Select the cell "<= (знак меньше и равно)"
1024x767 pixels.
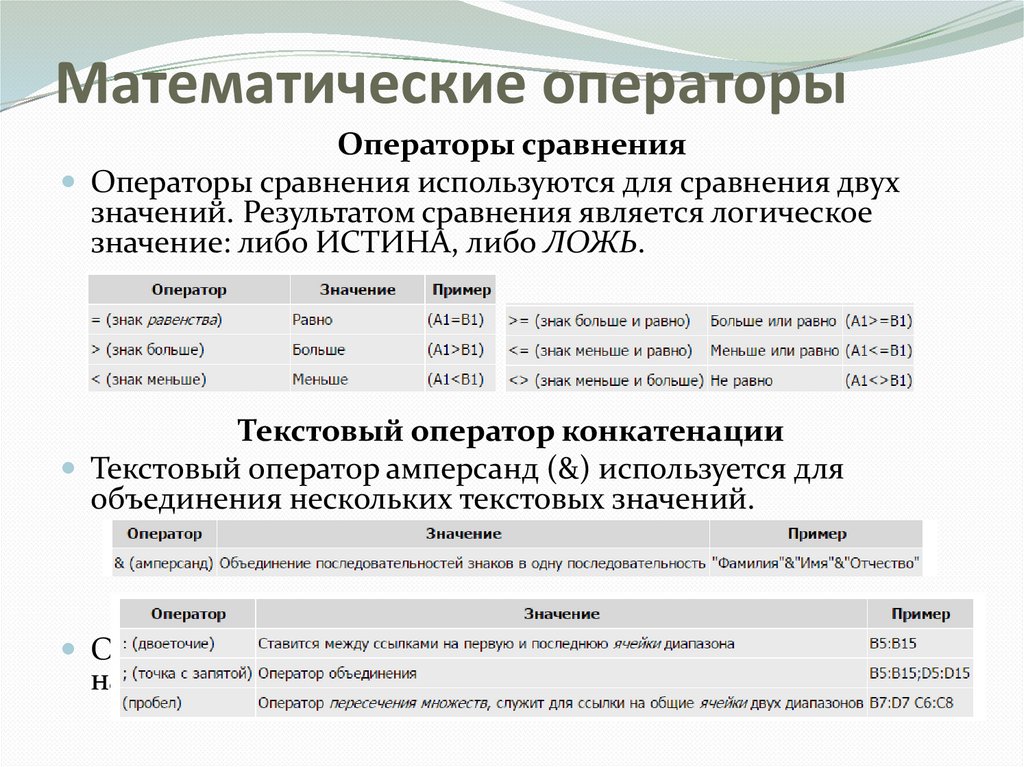606,351
